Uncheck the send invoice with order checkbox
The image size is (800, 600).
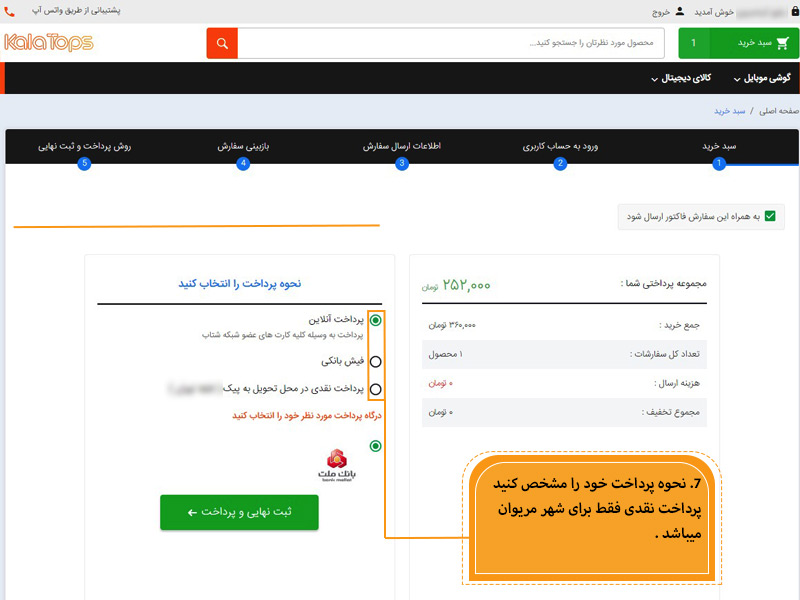(770, 216)
